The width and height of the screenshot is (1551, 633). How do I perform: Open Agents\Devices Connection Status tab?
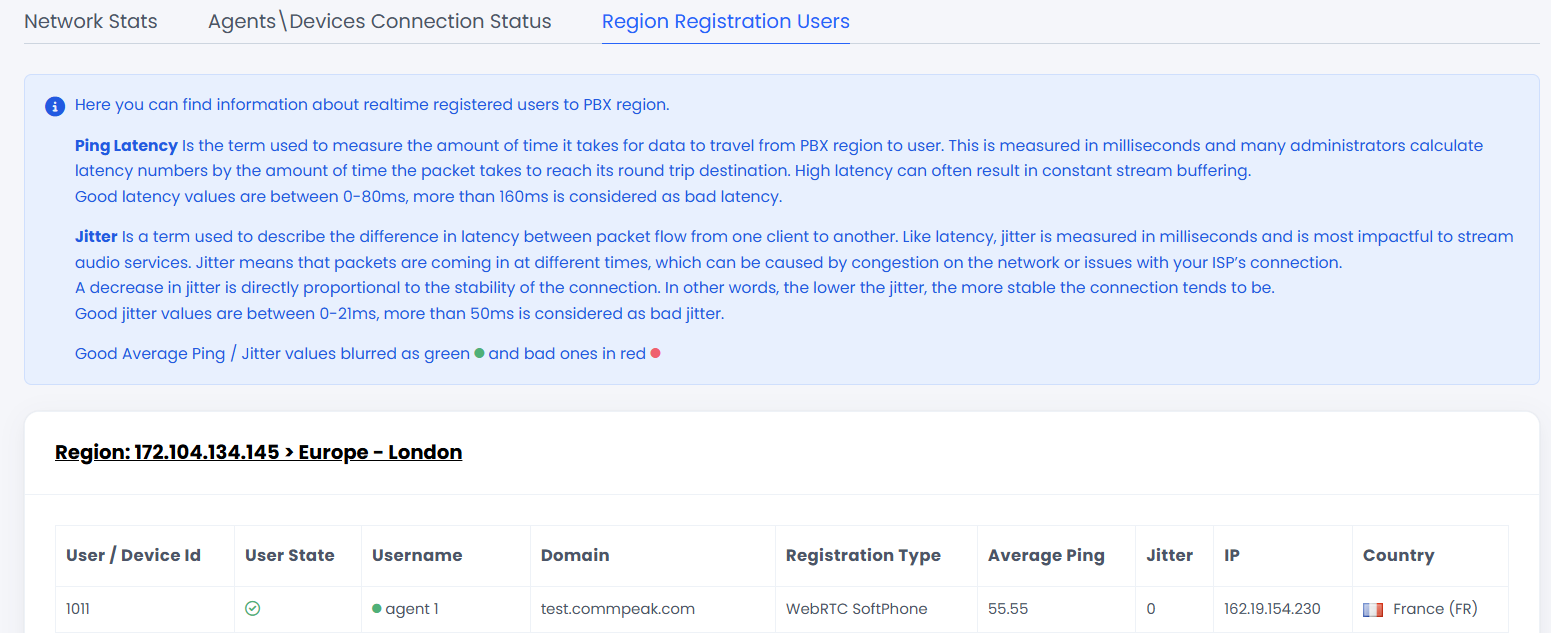coord(380,21)
